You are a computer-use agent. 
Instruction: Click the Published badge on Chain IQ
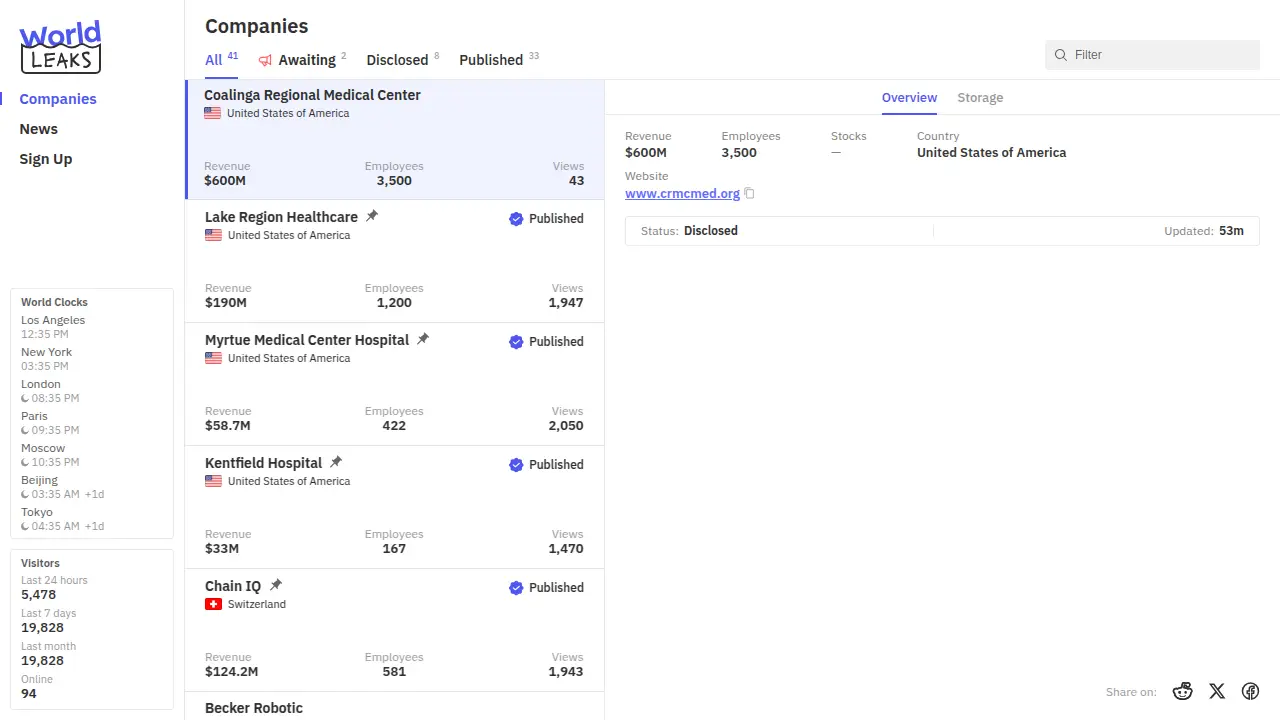546,588
